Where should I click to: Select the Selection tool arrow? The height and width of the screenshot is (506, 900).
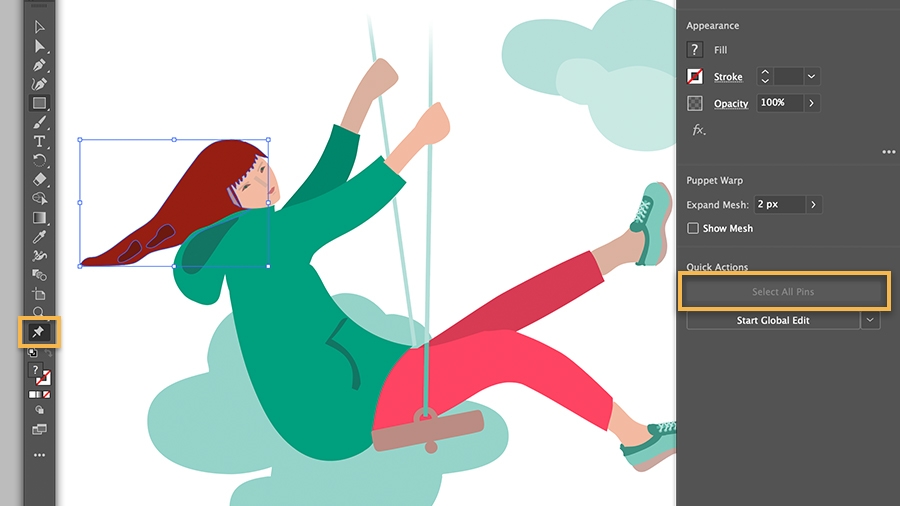point(39,27)
